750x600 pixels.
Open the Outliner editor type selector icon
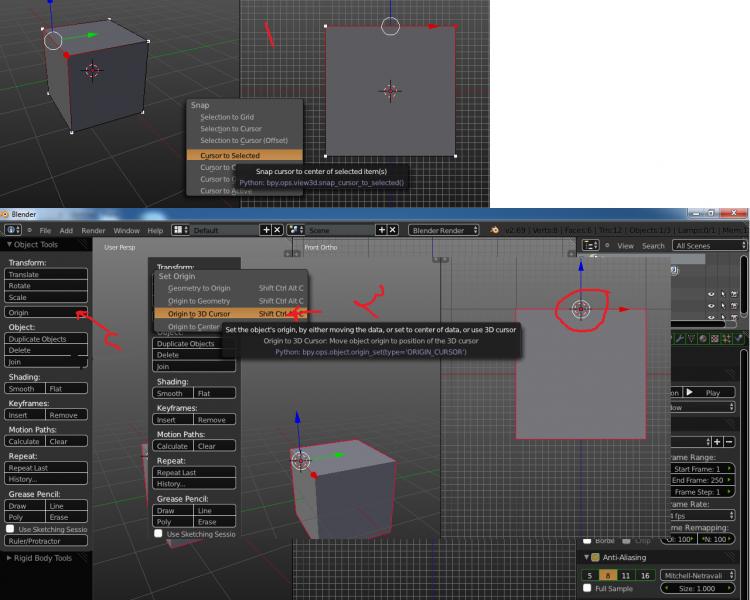pos(591,245)
